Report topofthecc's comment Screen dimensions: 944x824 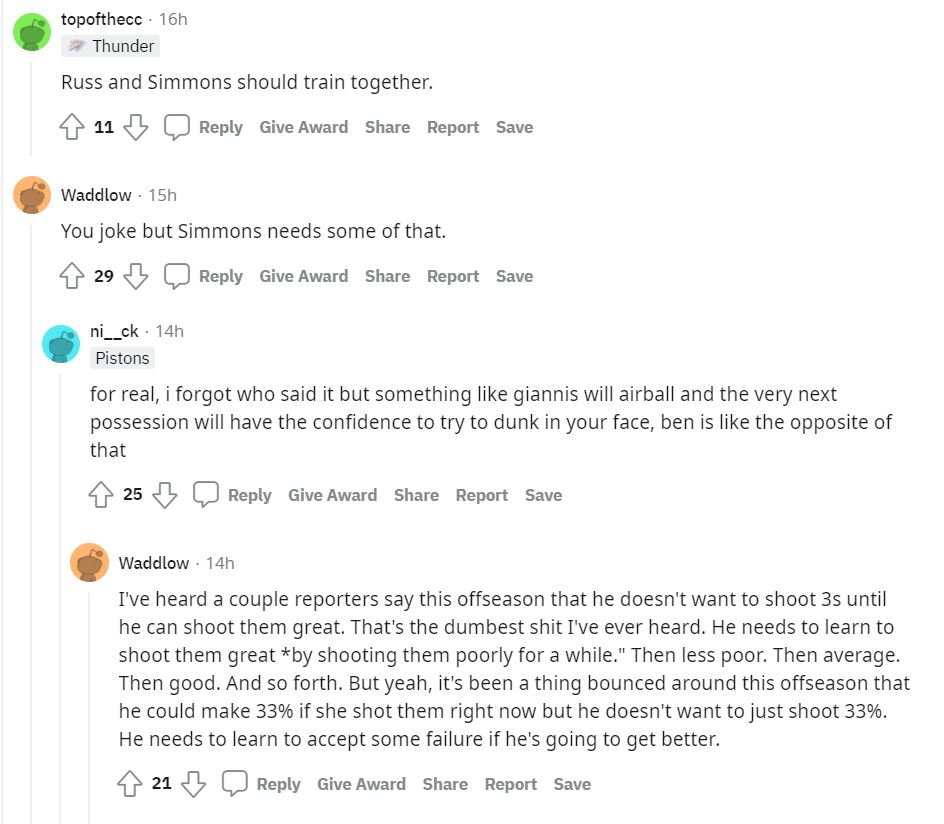coord(453,127)
